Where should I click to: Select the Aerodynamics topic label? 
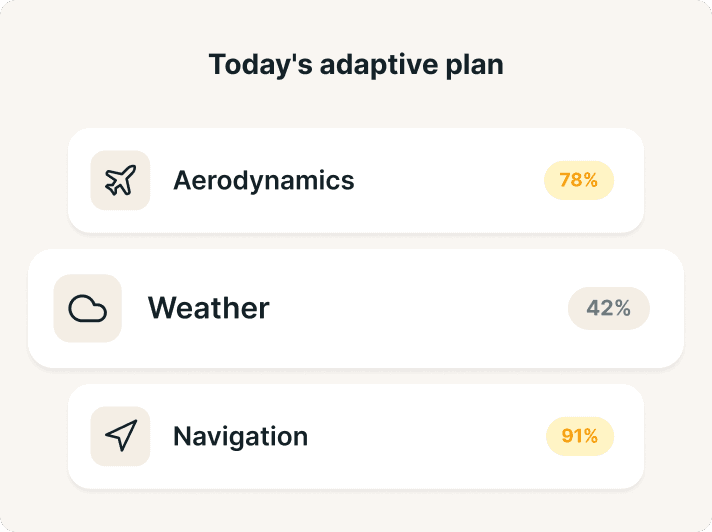[263, 181]
